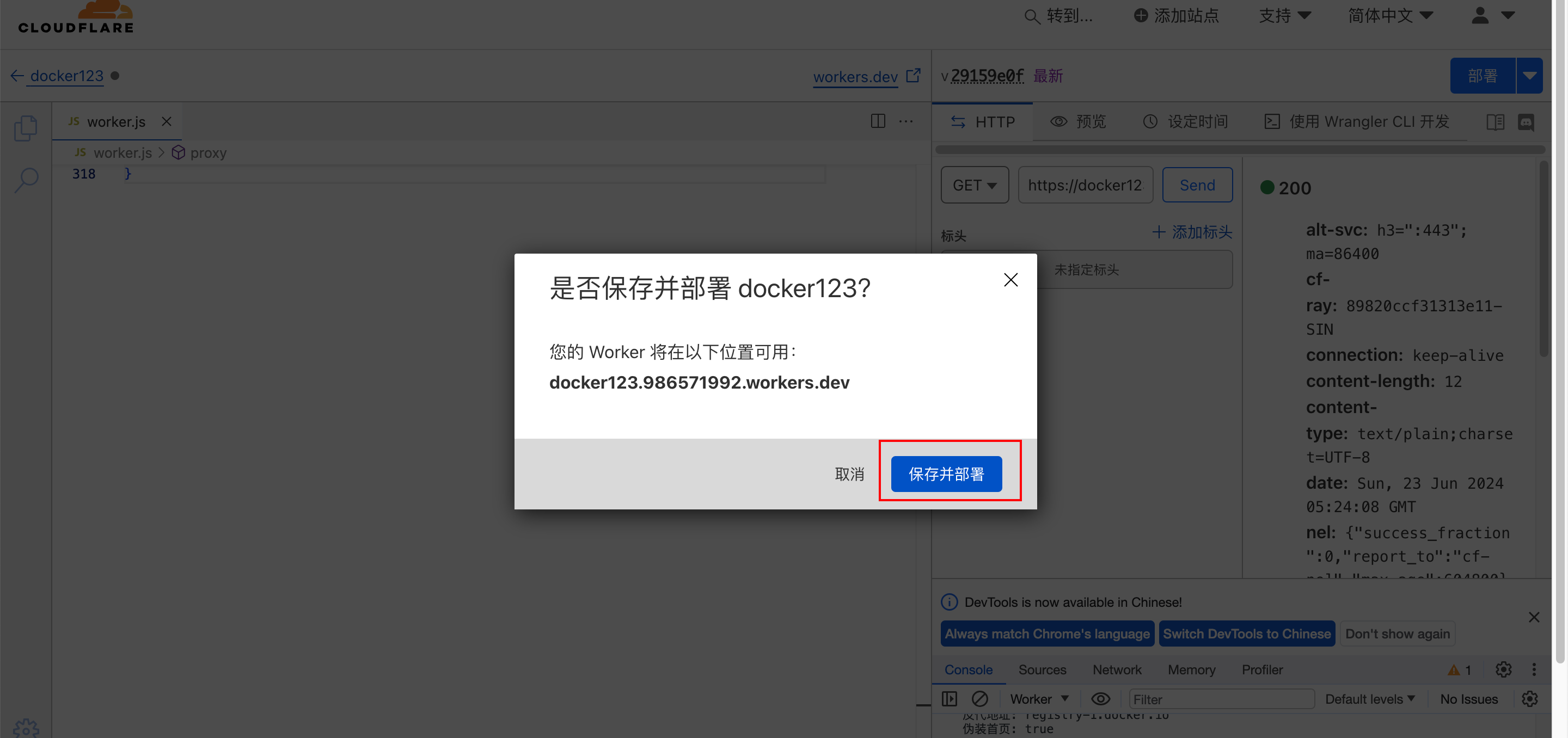This screenshot has width=1568, height=738.
Task: Toggle the DevTools activity bar dock icon
Action: click(950, 698)
